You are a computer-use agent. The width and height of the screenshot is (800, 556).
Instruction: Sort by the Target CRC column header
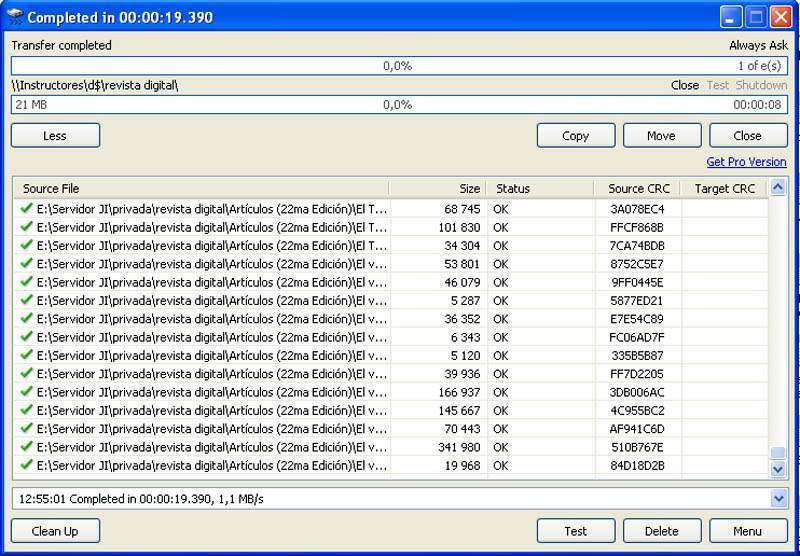tap(724, 189)
